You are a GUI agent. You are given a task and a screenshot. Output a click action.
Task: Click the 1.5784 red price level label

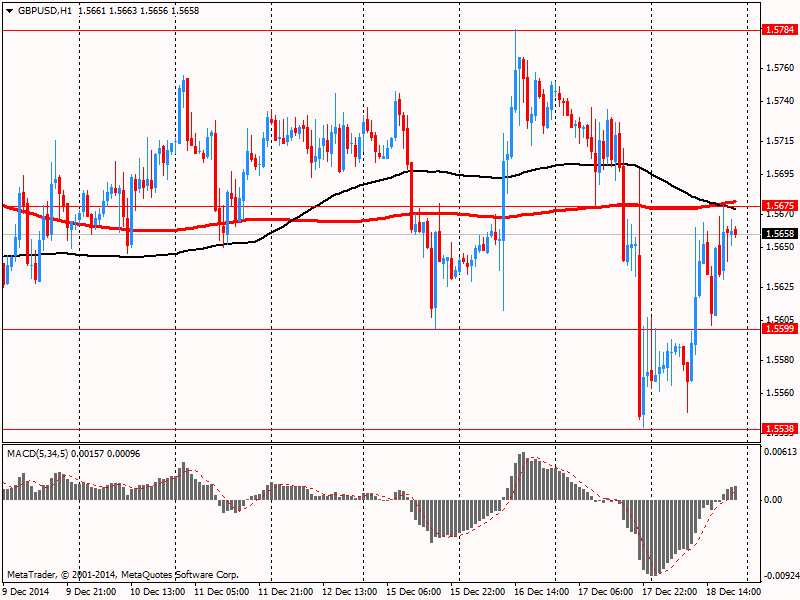(x=780, y=30)
